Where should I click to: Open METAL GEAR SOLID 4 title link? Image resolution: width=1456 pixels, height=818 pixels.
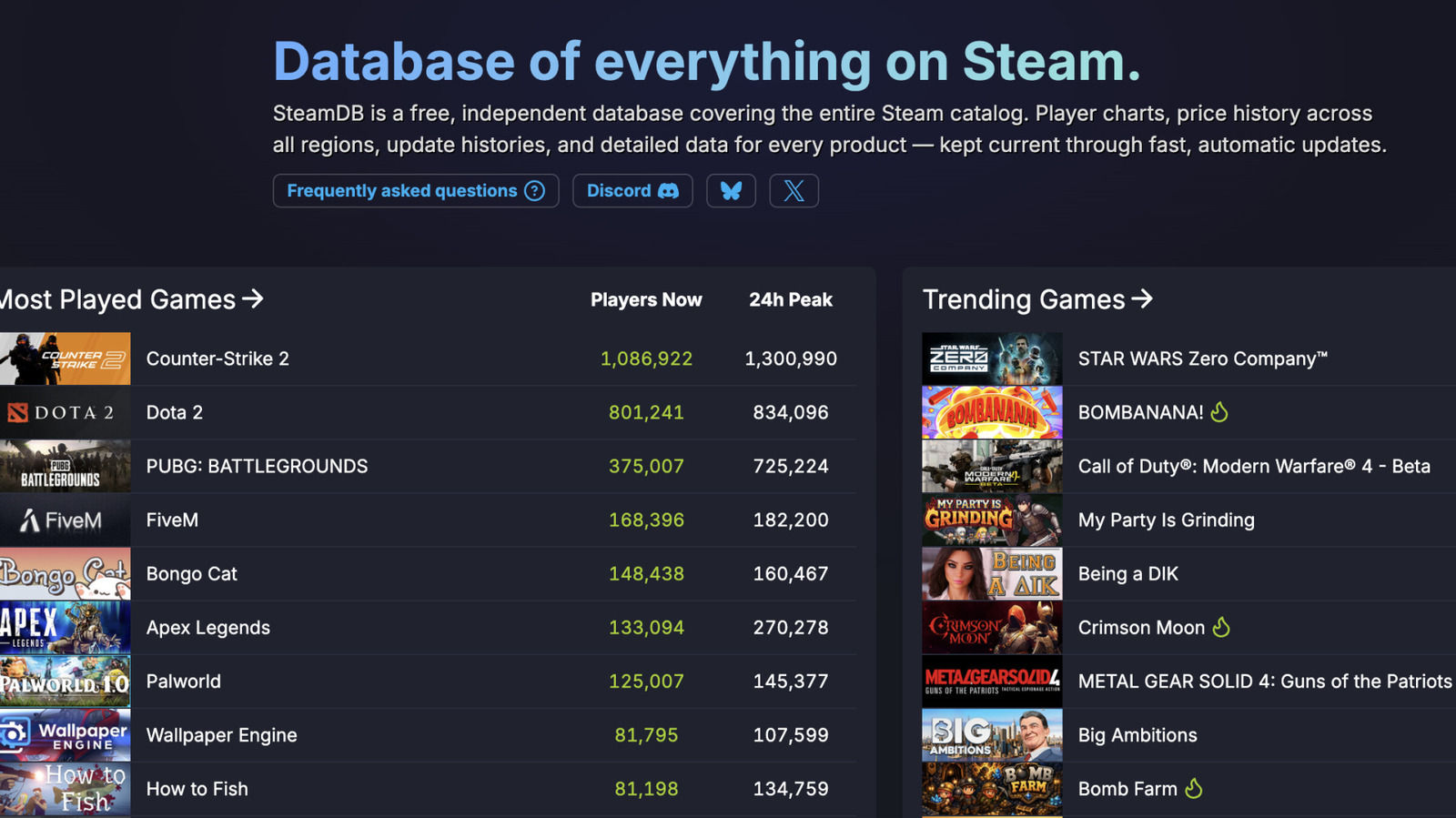(1265, 681)
